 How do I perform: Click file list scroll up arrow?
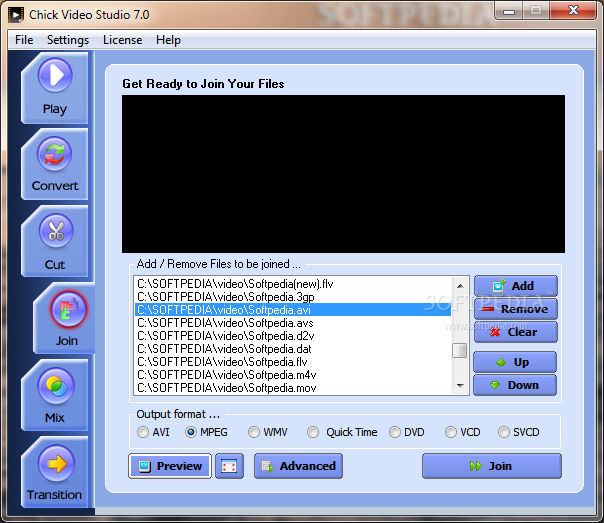pyautogui.click(x=460, y=286)
